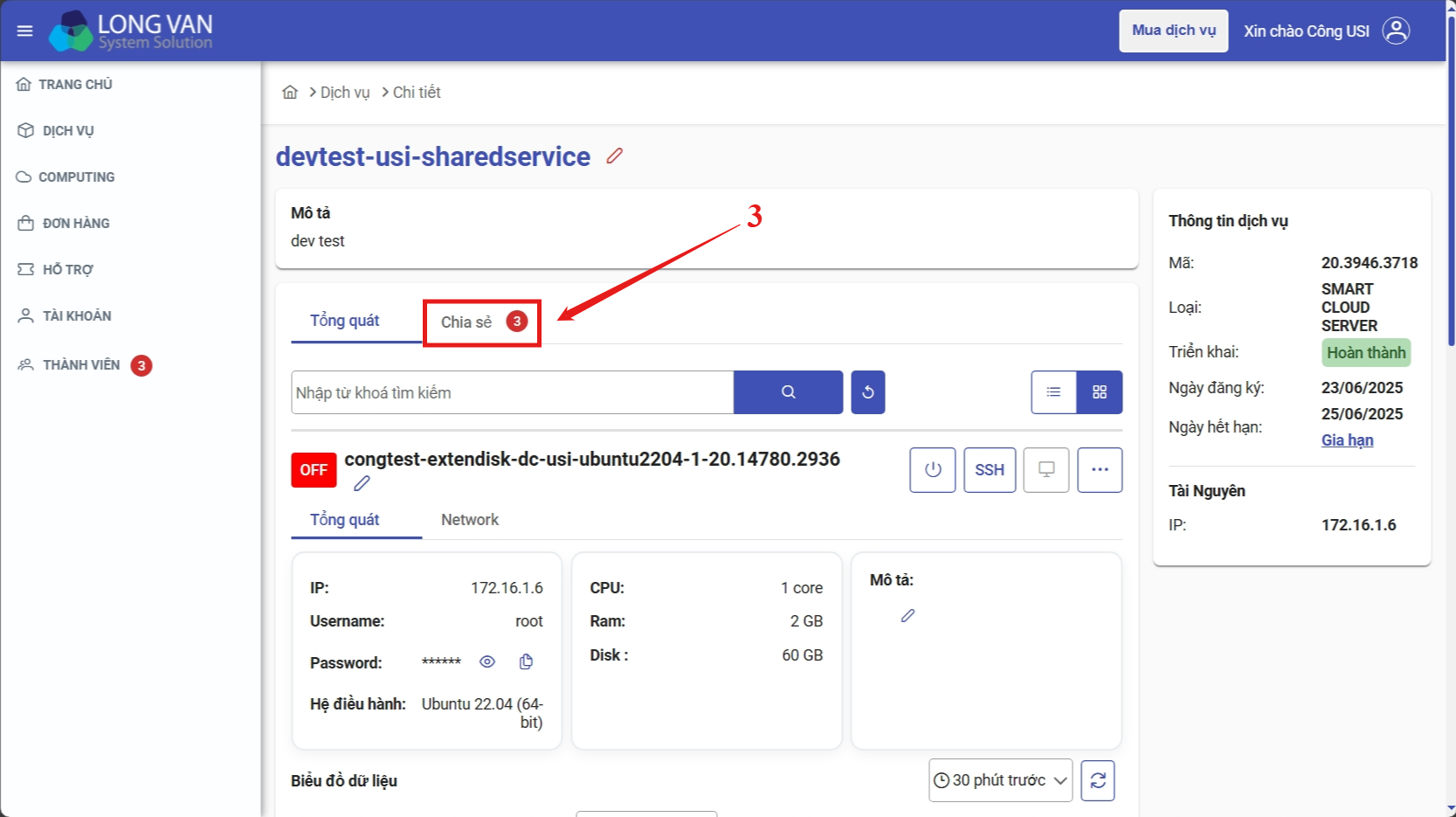Viewport: 1456px width, 817px height.
Task: Select service code 20.3946.3718
Action: click(x=1370, y=263)
